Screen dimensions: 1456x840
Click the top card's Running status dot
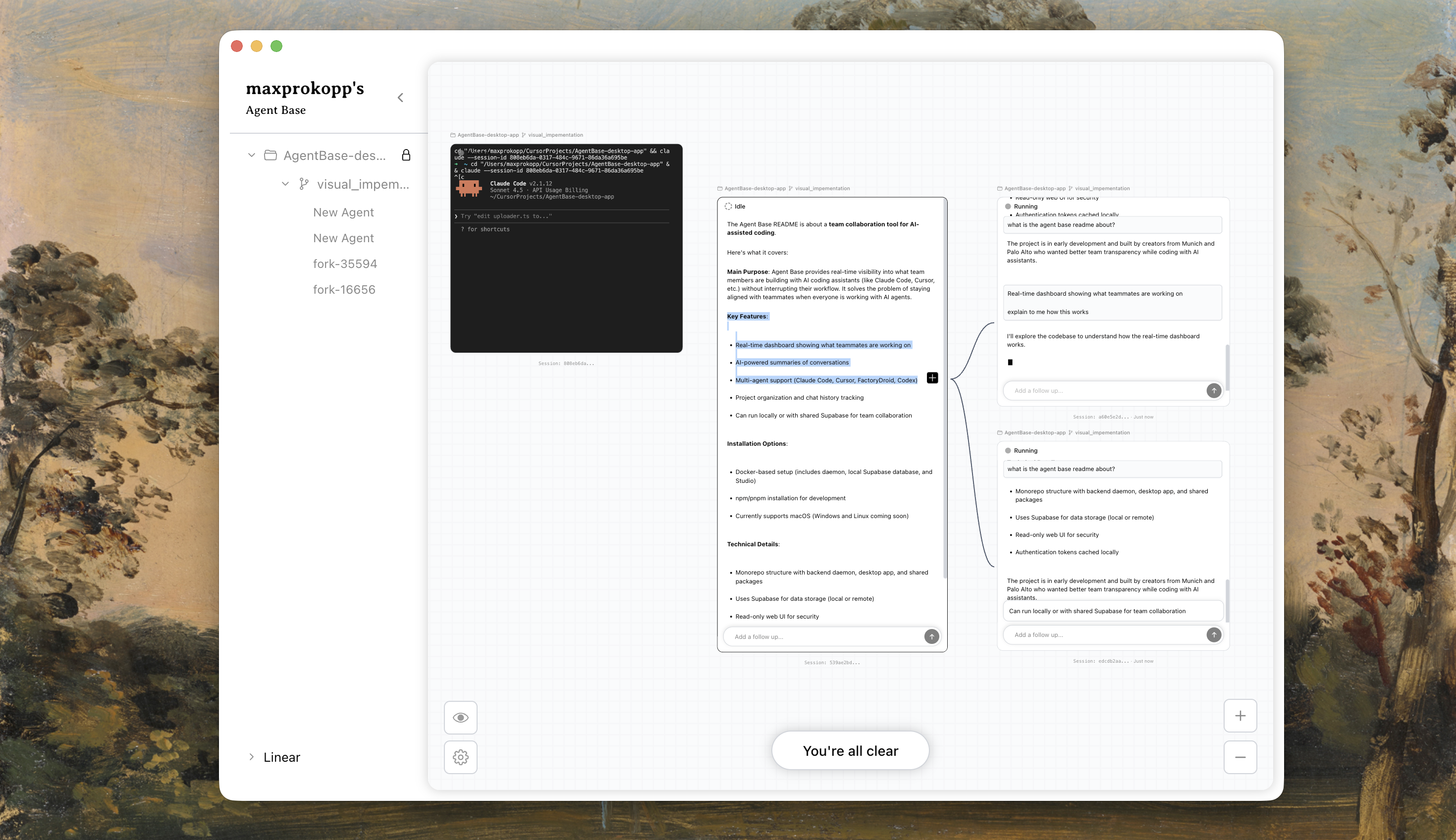(1008, 207)
